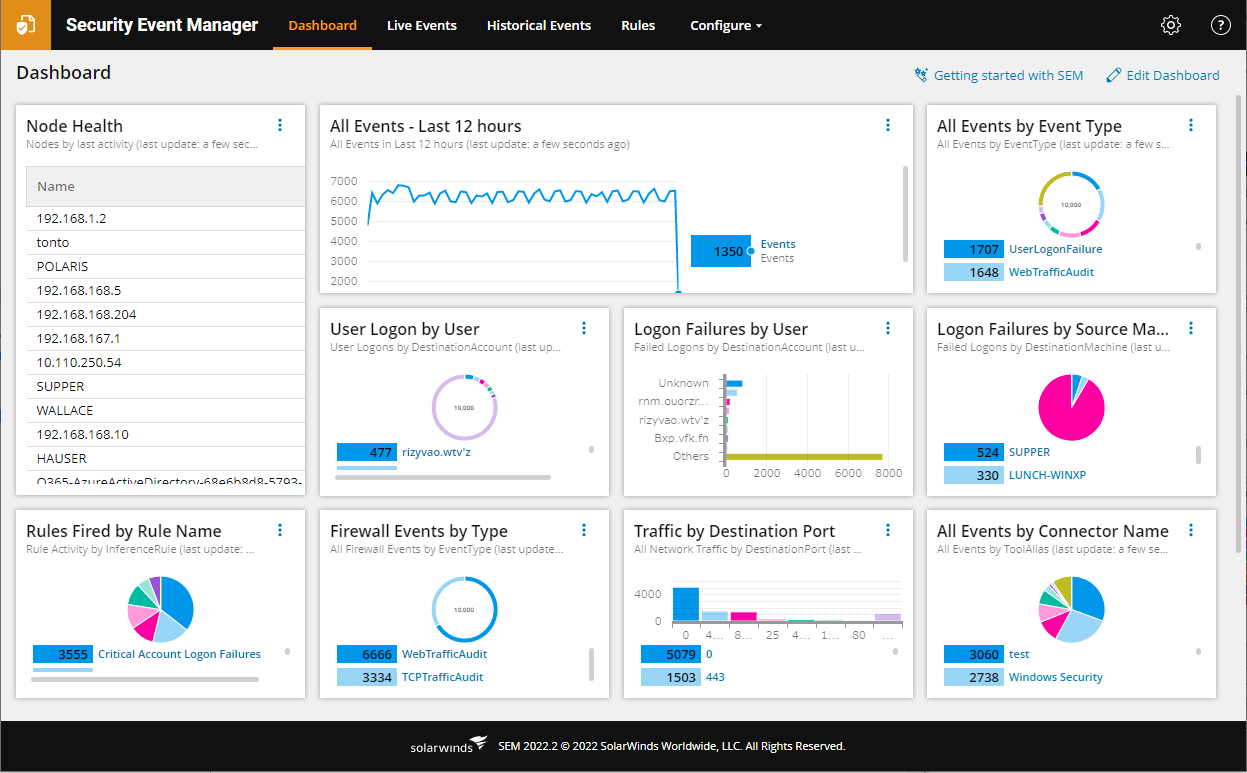1247x773 pixels.
Task: Click the Security Event Manager shield logo
Action: pyautogui.click(x=25, y=25)
